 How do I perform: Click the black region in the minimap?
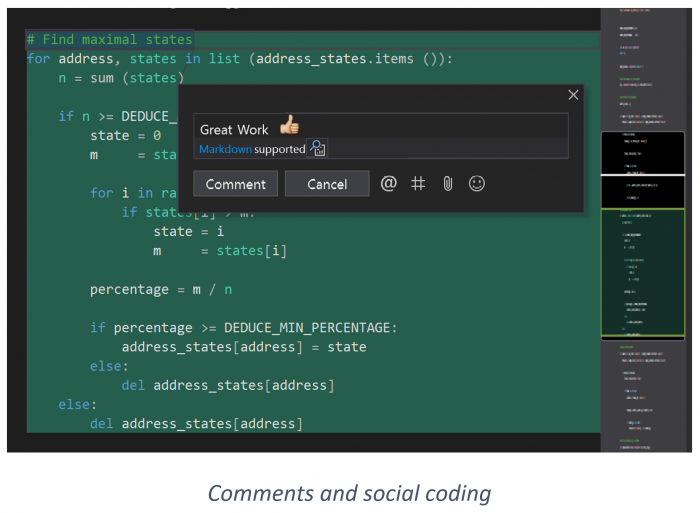click(x=642, y=170)
